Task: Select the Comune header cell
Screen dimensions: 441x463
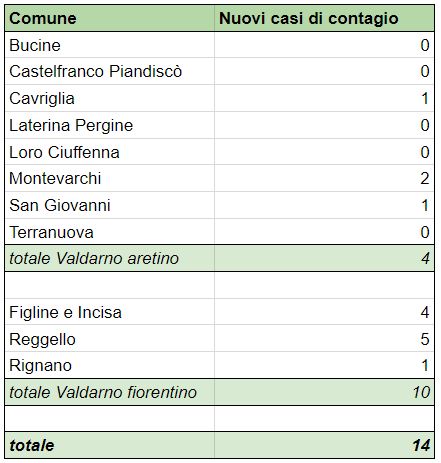Action: pyautogui.click(x=110, y=18)
